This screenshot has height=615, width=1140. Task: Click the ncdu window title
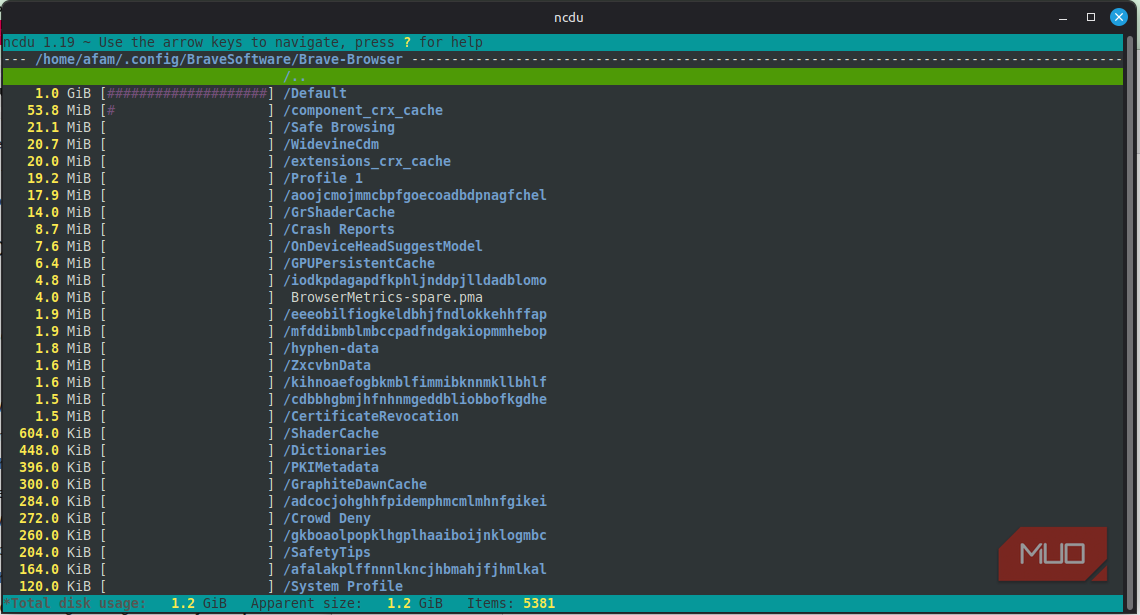(x=569, y=17)
